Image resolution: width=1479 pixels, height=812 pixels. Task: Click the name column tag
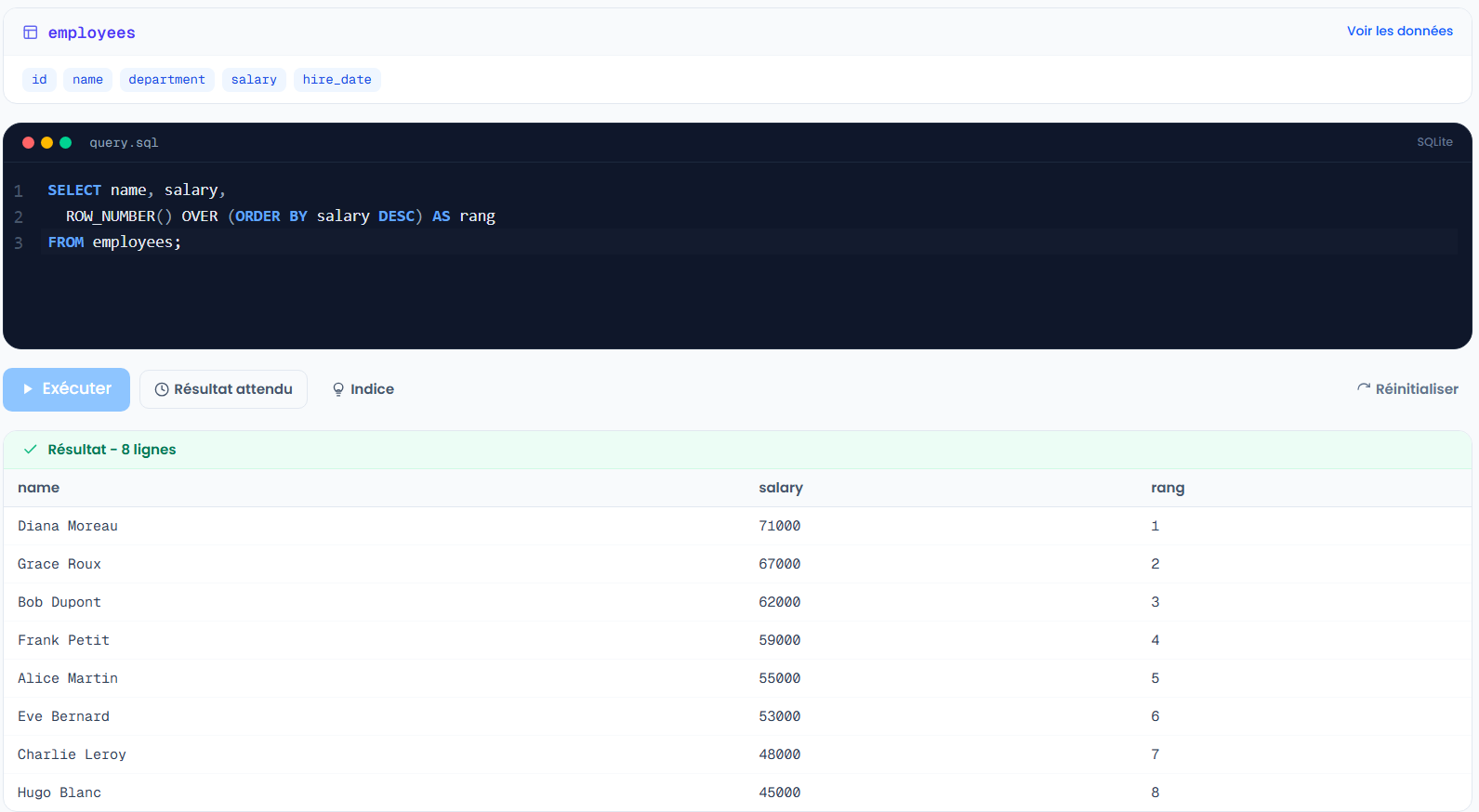88,80
